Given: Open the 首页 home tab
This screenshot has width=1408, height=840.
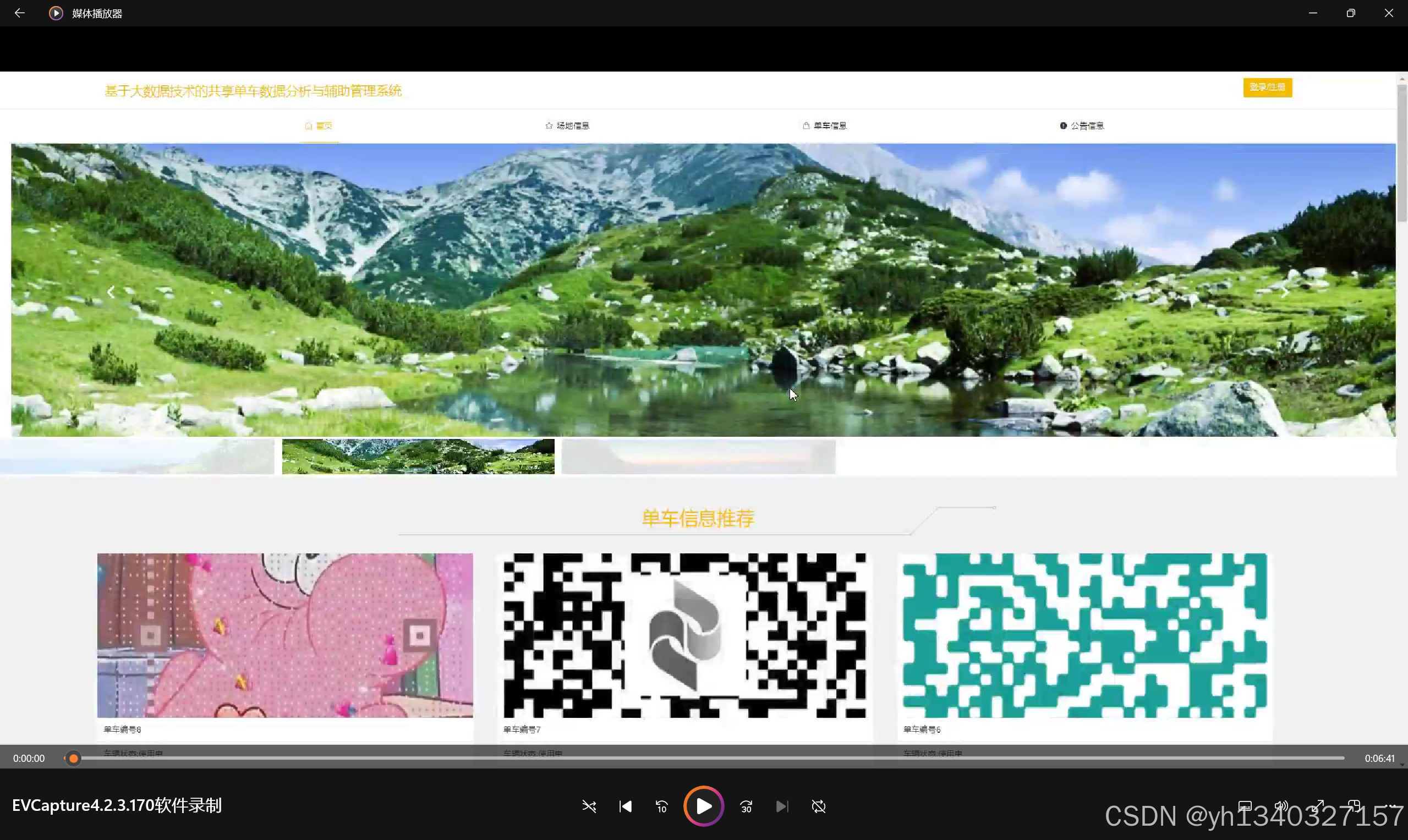Looking at the screenshot, I should (319, 125).
